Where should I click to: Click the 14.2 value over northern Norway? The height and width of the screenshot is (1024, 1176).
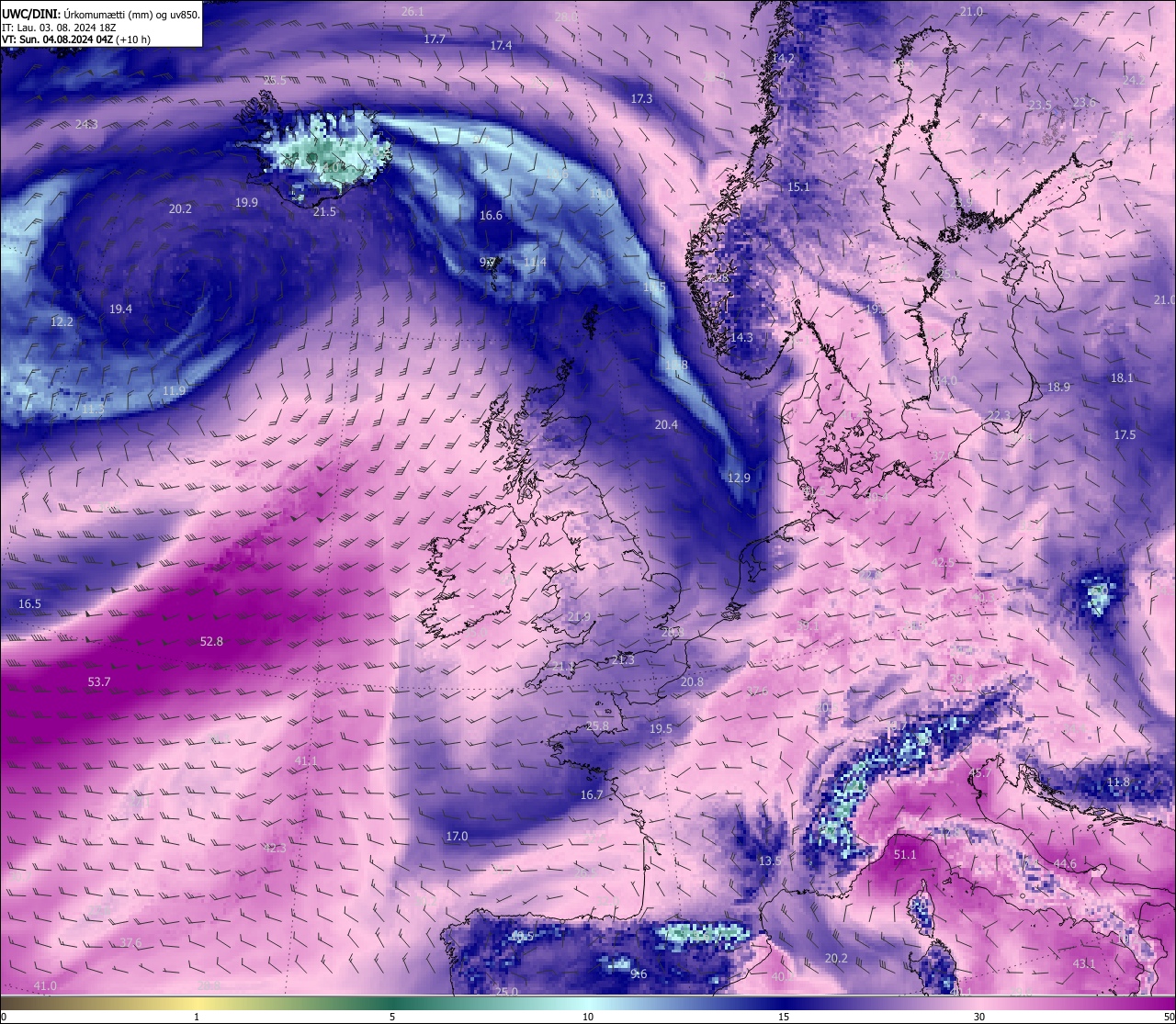783,58
